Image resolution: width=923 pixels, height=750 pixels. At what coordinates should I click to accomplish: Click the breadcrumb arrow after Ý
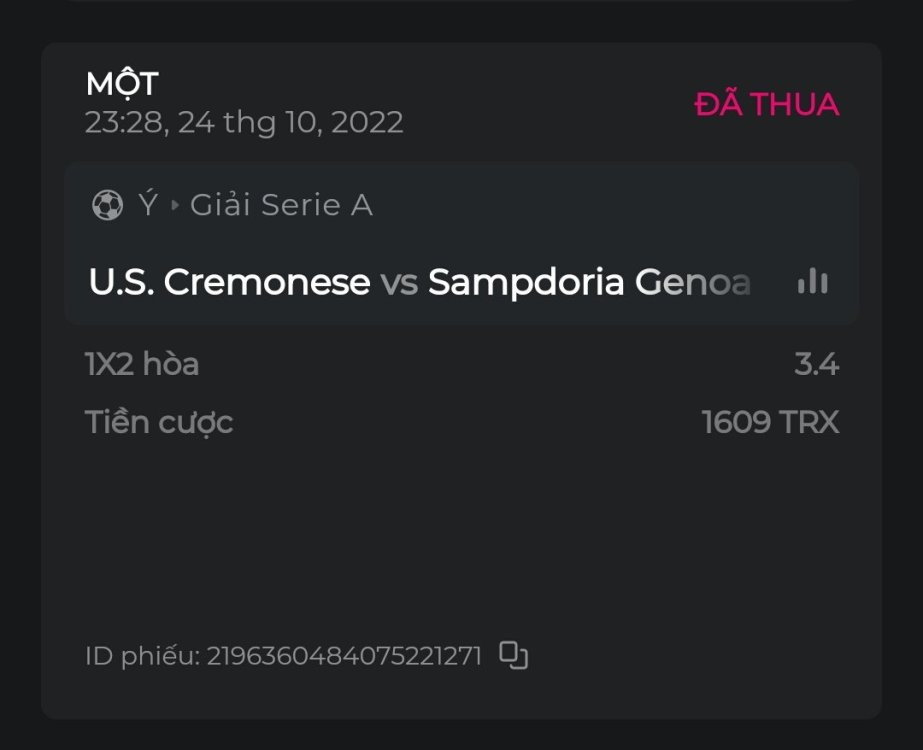175,206
